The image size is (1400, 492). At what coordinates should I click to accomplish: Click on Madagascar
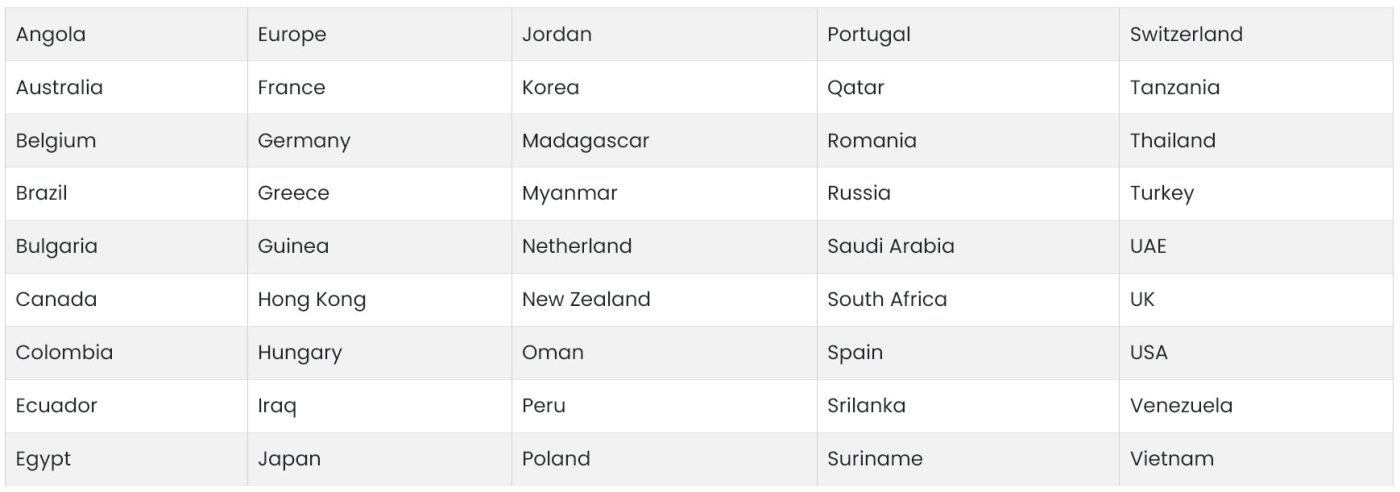585,141
